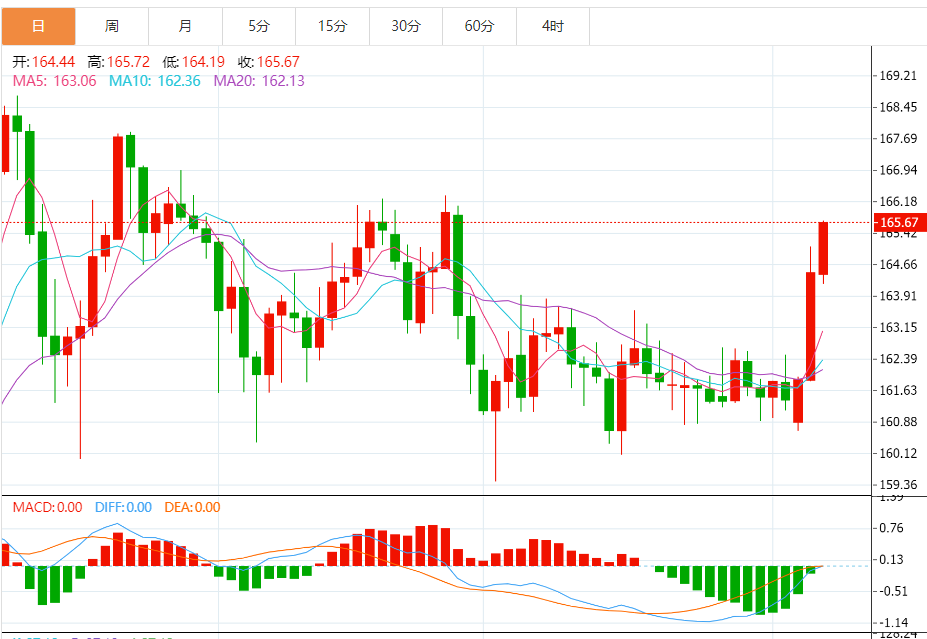Image resolution: width=927 pixels, height=639 pixels.
Task: Click the opening price 开:164.44
Action: (x=44, y=61)
